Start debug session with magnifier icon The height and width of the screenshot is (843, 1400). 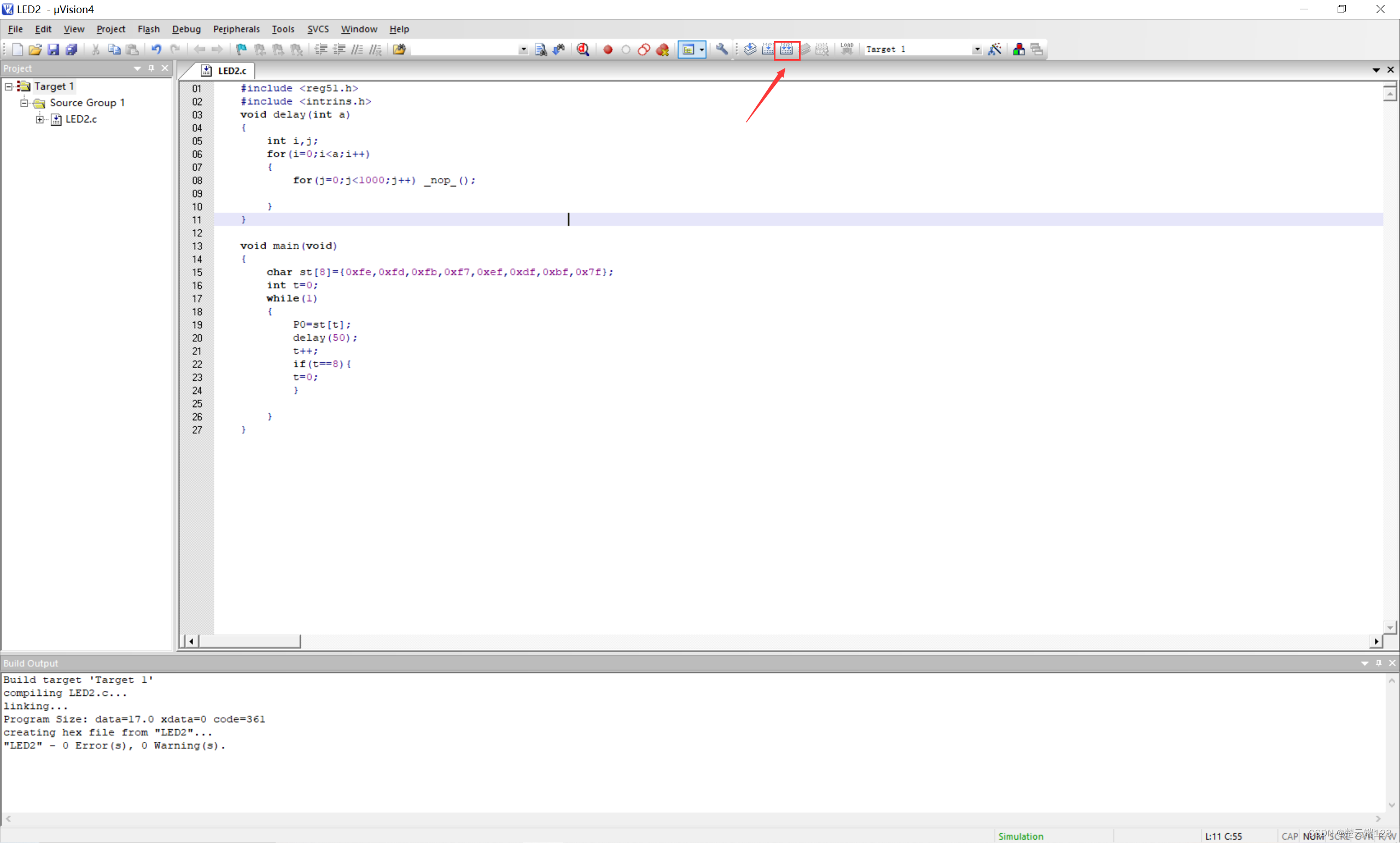582,49
